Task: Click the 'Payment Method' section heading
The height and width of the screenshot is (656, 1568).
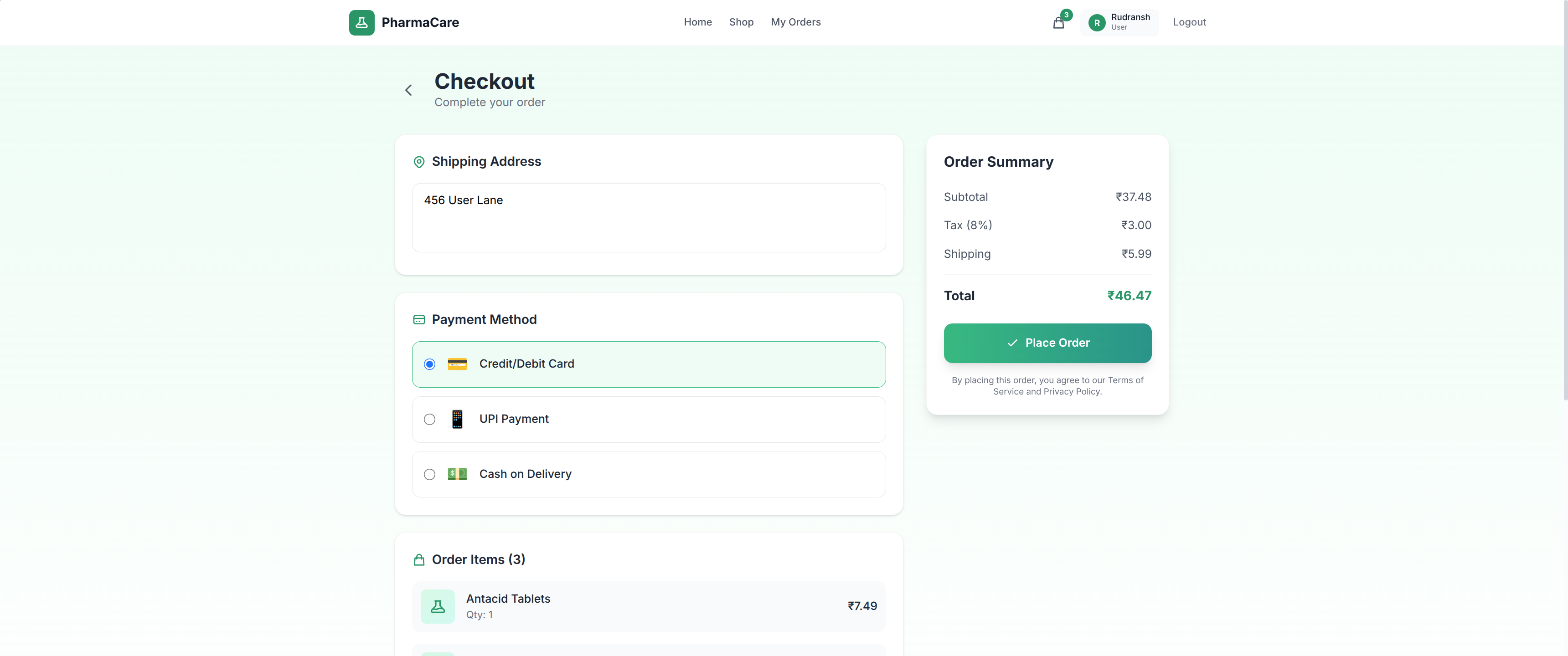Action: click(x=484, y=320)
